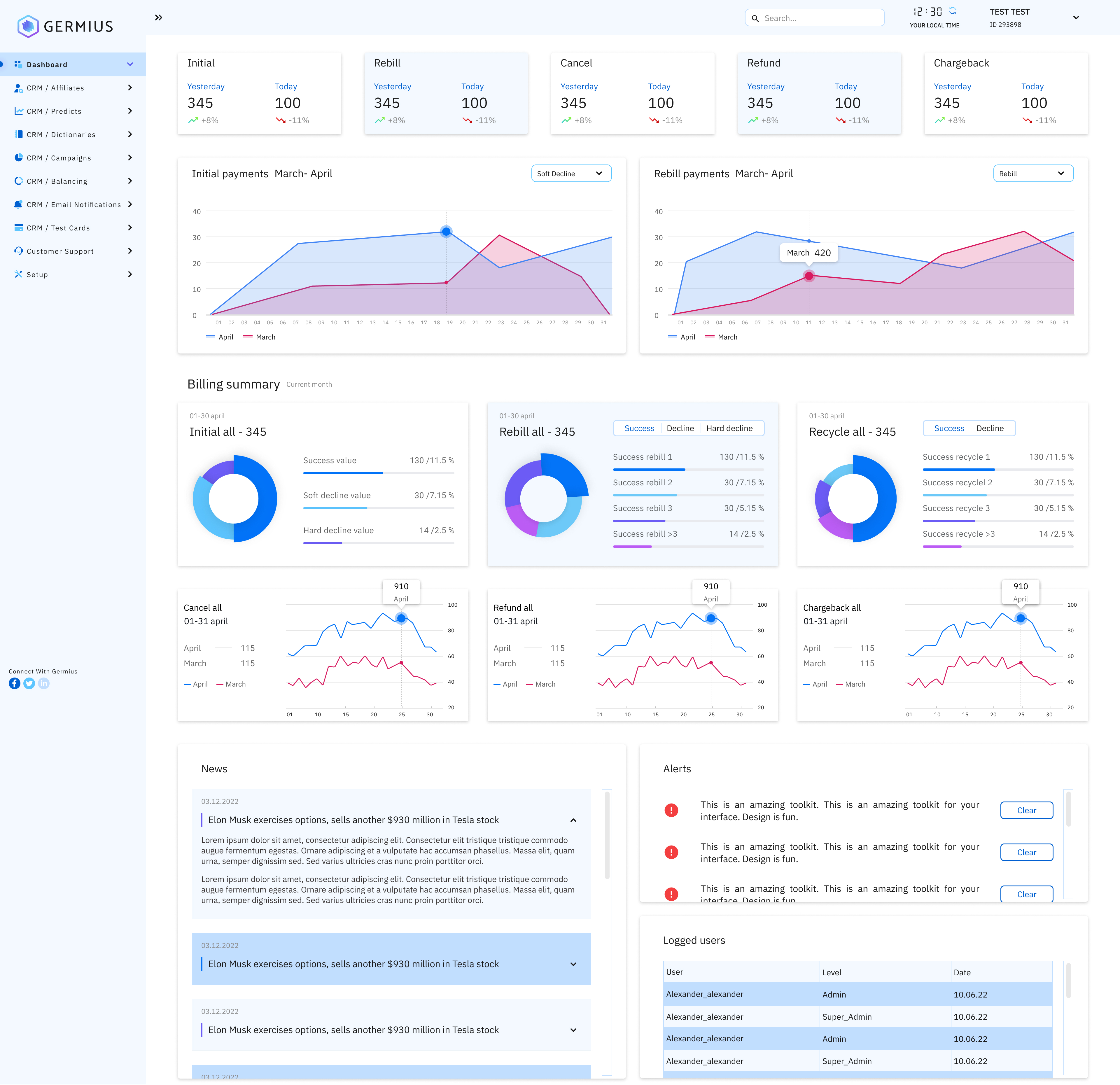The image size is (1120, 1085).
Task: Select Decline tab in Recycle all card
Action: point(990,428)
